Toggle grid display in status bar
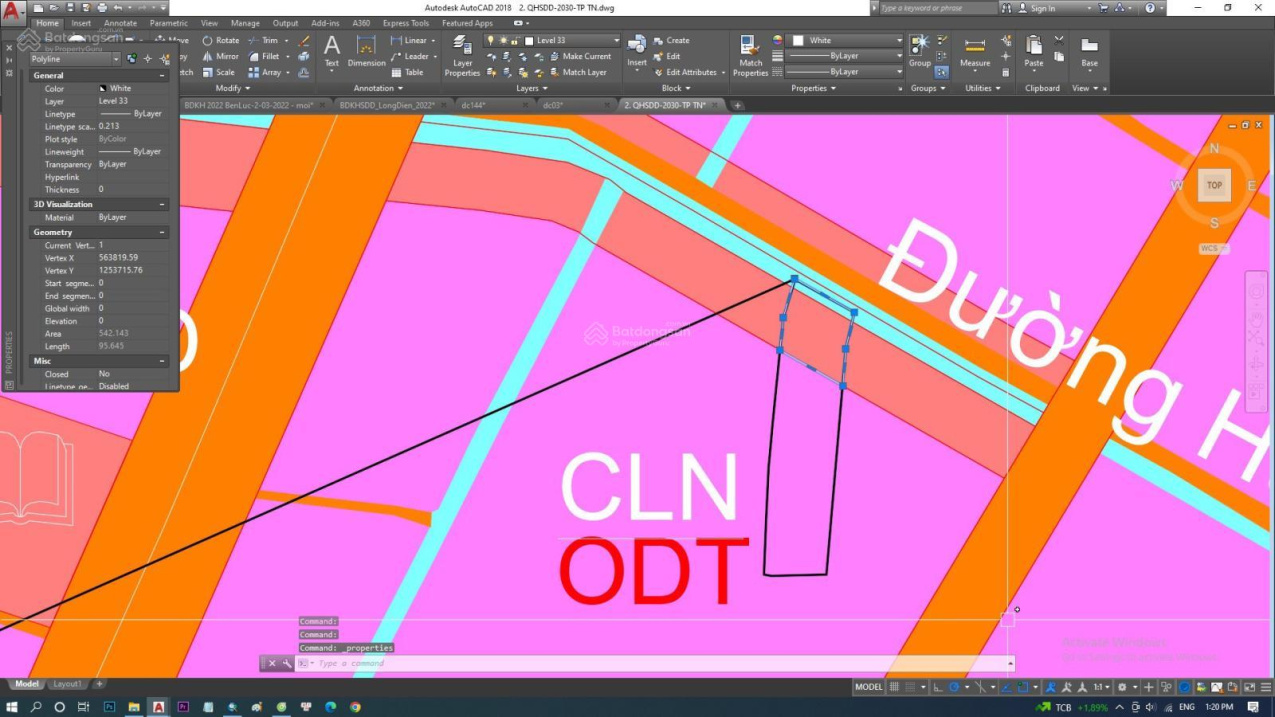The width and height of the screenshot is (1275, 717). [894, 687]
